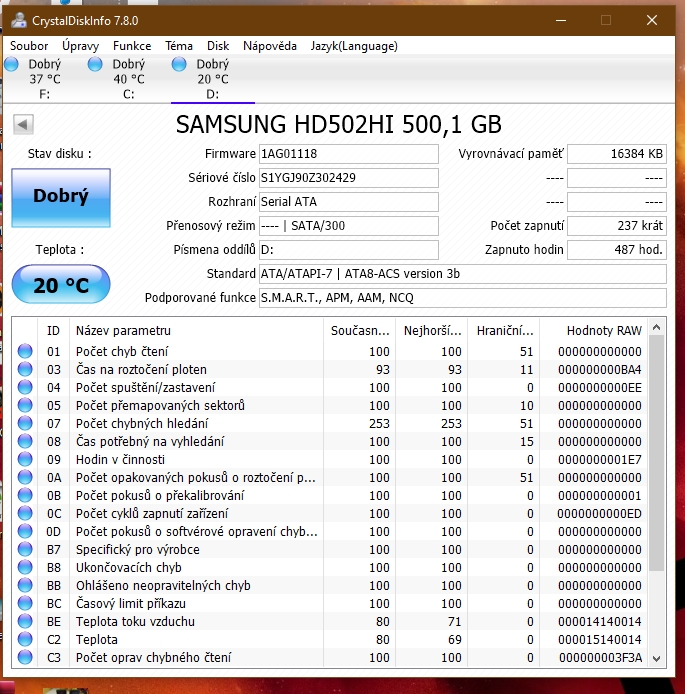Click status orb for drive D:

pyautogui.click(x=179, y=64)
